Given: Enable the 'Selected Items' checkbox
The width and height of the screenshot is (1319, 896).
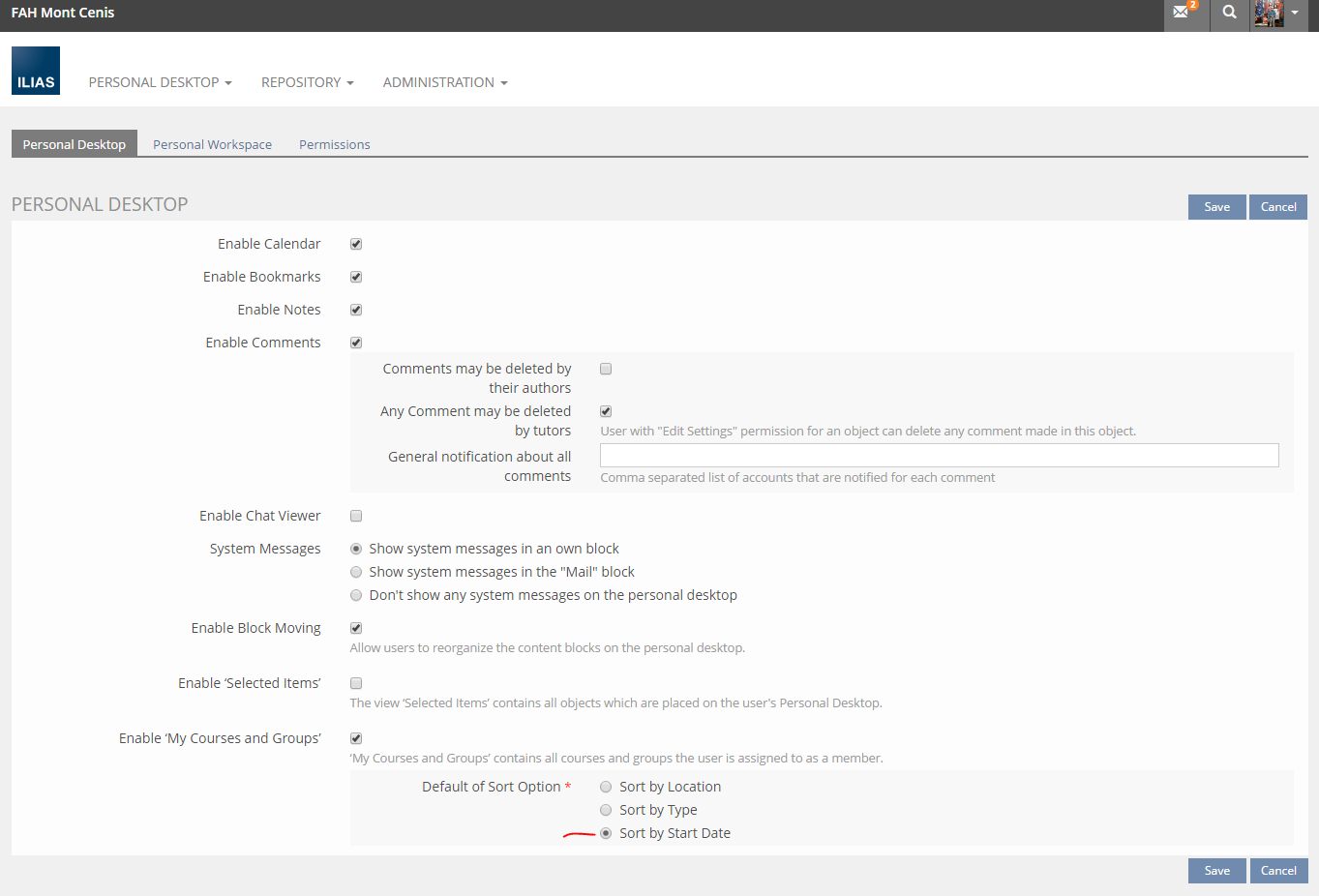Looking at the screenshot, I should [x=356, y=683].
